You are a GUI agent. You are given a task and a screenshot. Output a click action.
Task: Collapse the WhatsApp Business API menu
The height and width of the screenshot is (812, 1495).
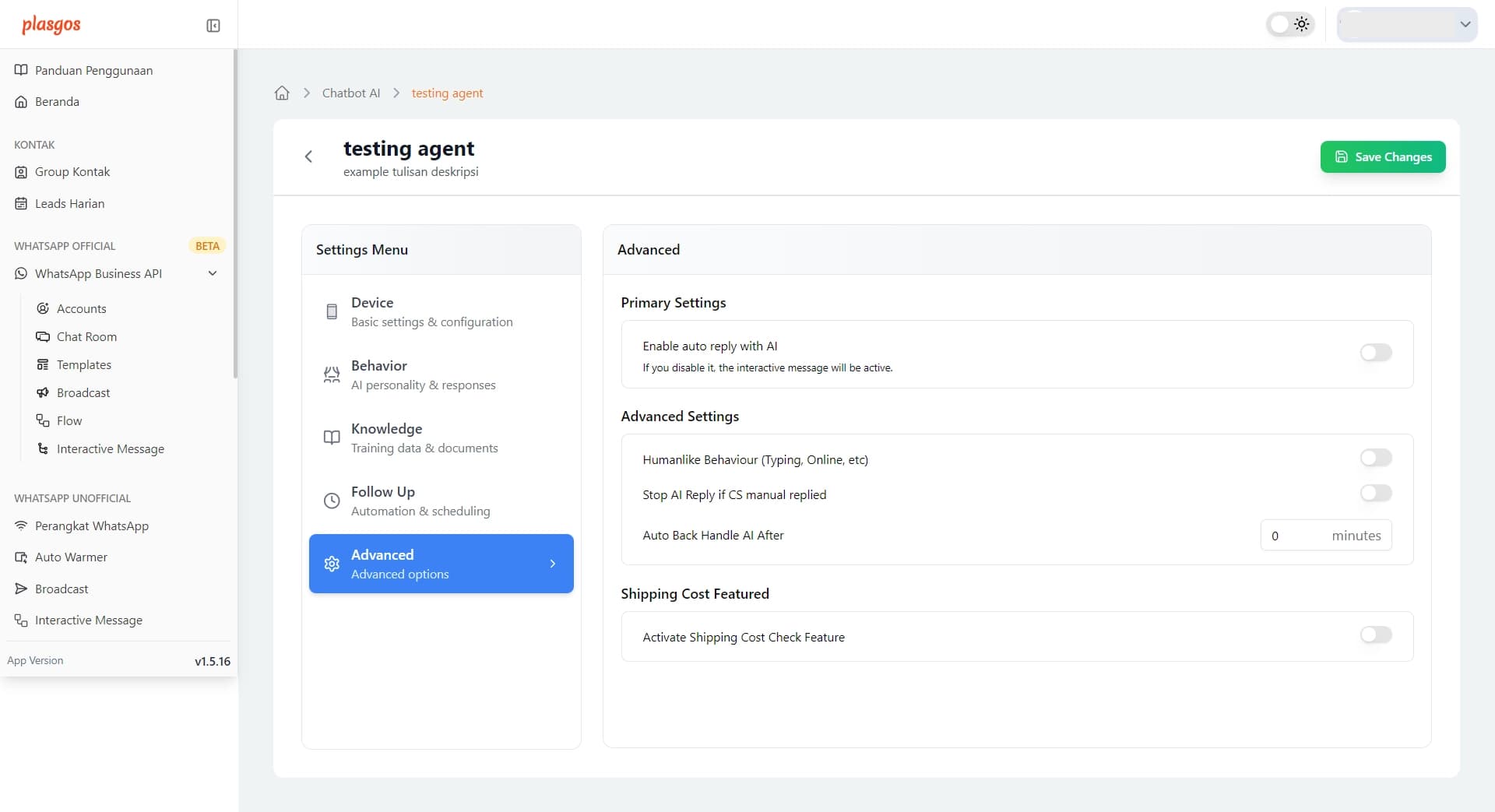click(x=212, y=273)
